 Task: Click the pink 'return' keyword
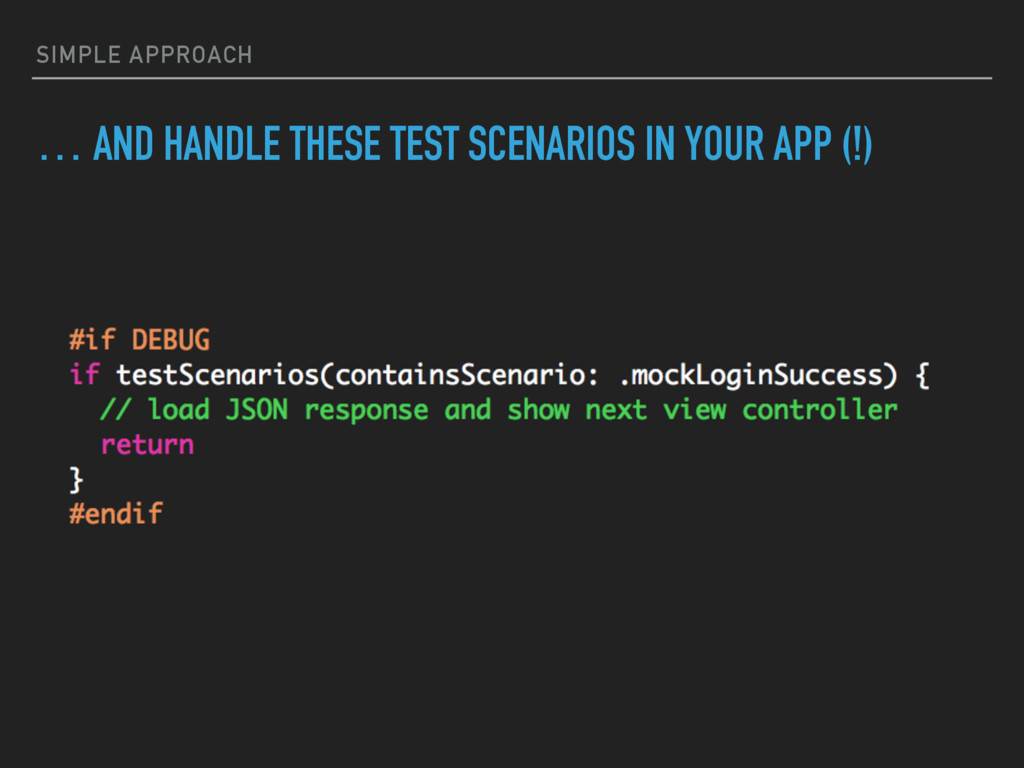(148, 445)
